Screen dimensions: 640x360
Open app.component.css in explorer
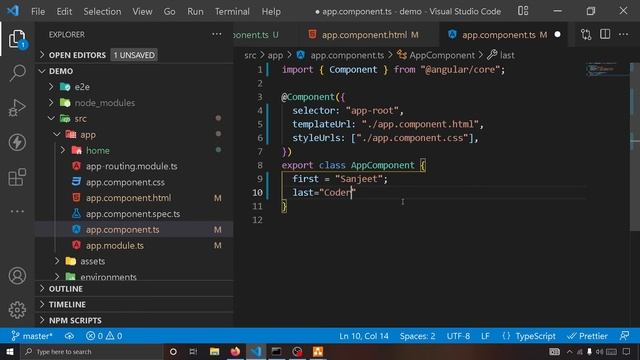point(125,182)
